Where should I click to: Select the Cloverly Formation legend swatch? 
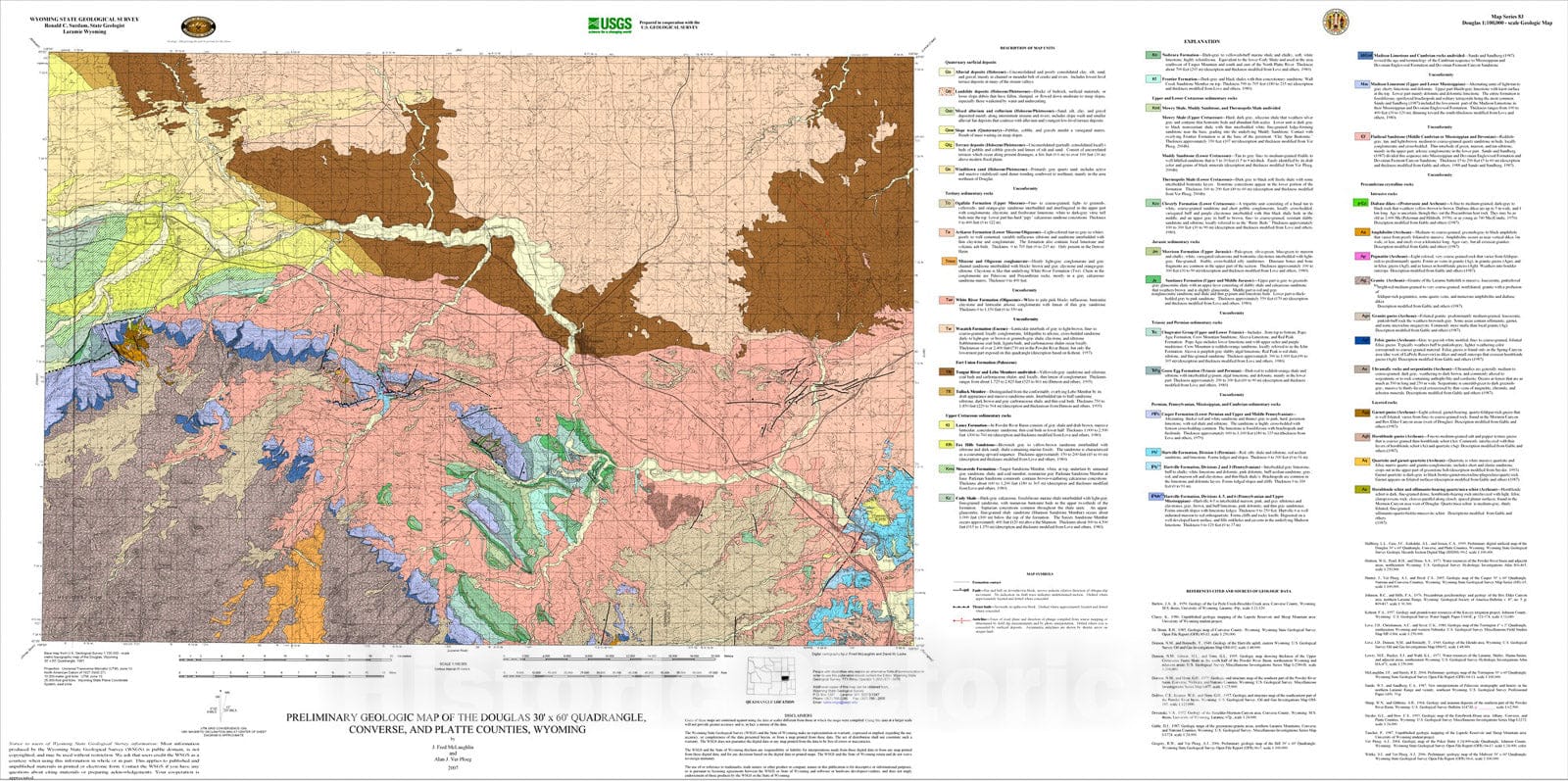click(1155, 202)
